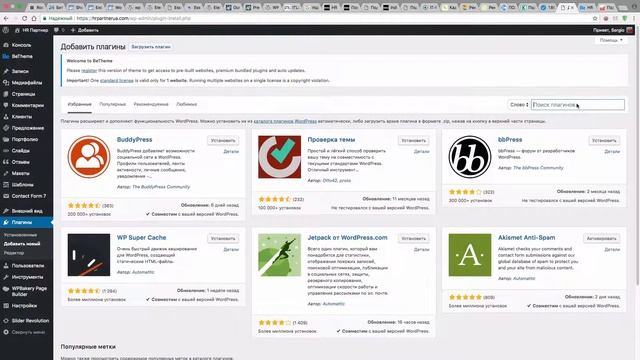Click the standard license link
This screenshot has width=640, height=360.
click(117, 80)
